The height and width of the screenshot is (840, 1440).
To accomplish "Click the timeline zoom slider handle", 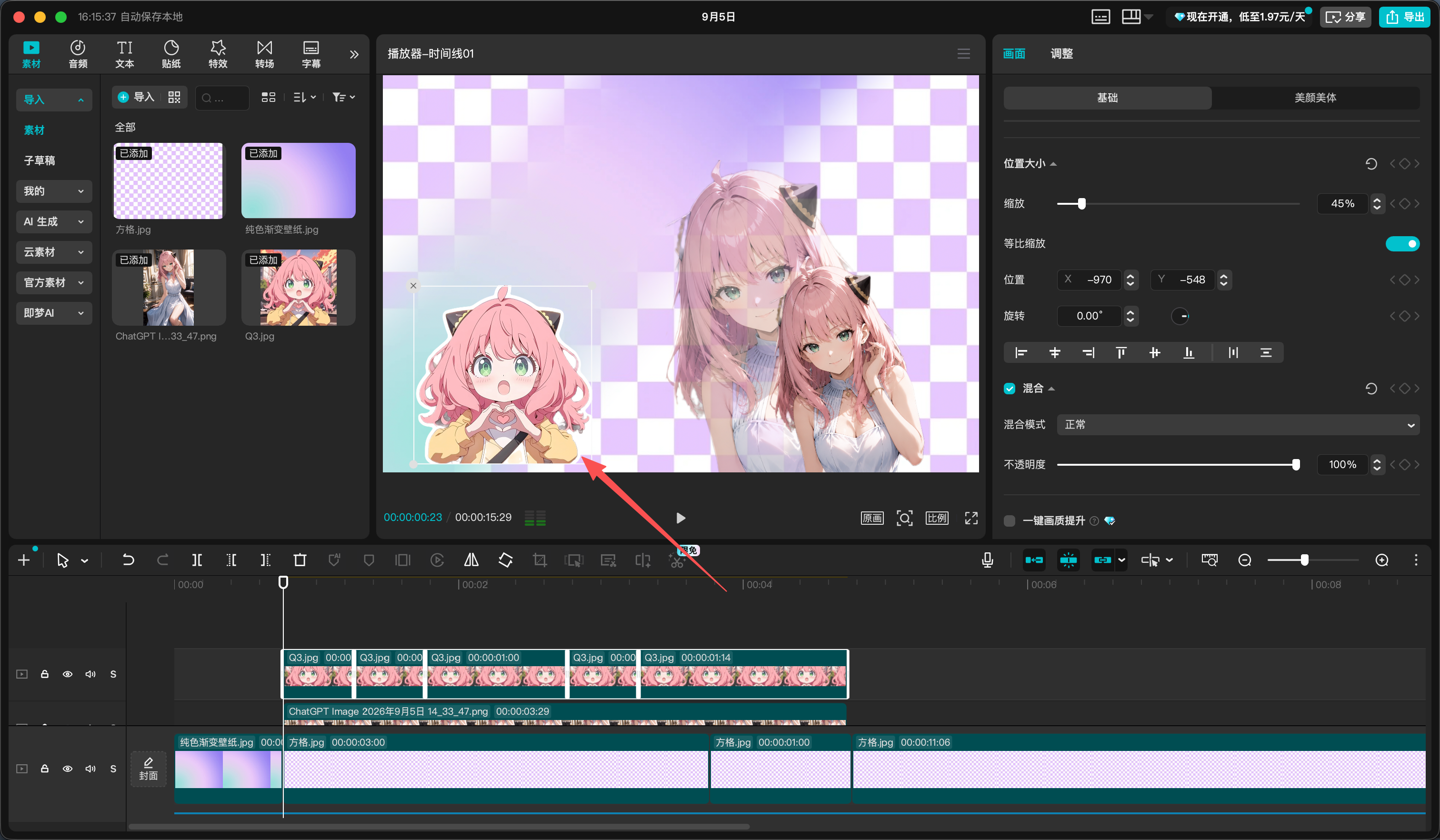I will [1304, 560].
